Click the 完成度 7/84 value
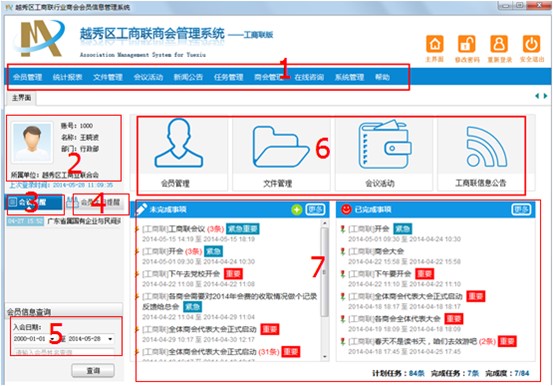553x386 pixels. (x=508, y=373)
